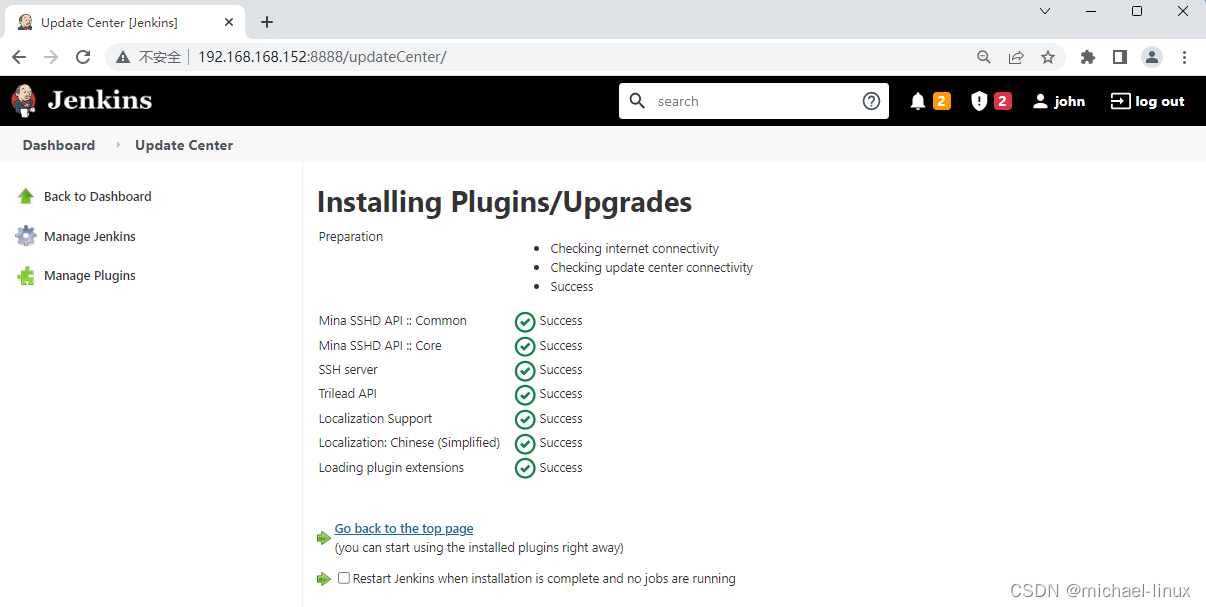The image size is (1206, 607).
Task: Click the orange notification count badge 2
Action: coord(942,101)
